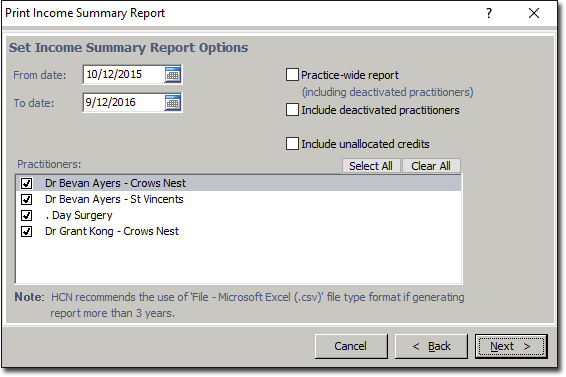566x377 pixels.
Task: Go Back to the previous step
Action: point(431,346)
